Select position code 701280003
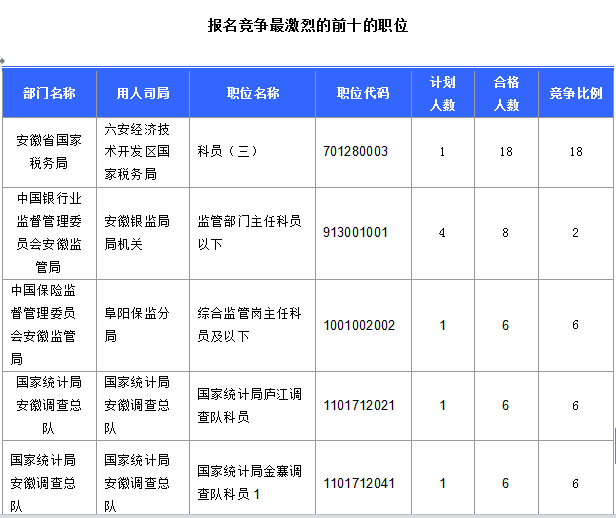616x518 pixels. point(355,152)
